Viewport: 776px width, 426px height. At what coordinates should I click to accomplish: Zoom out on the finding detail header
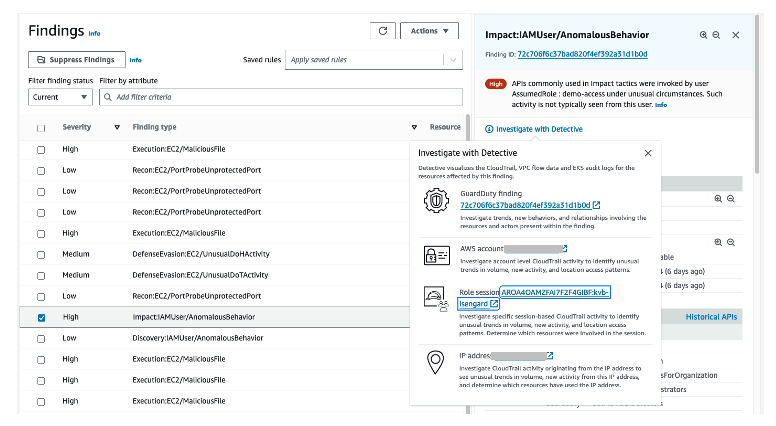(x=716, y=35)
